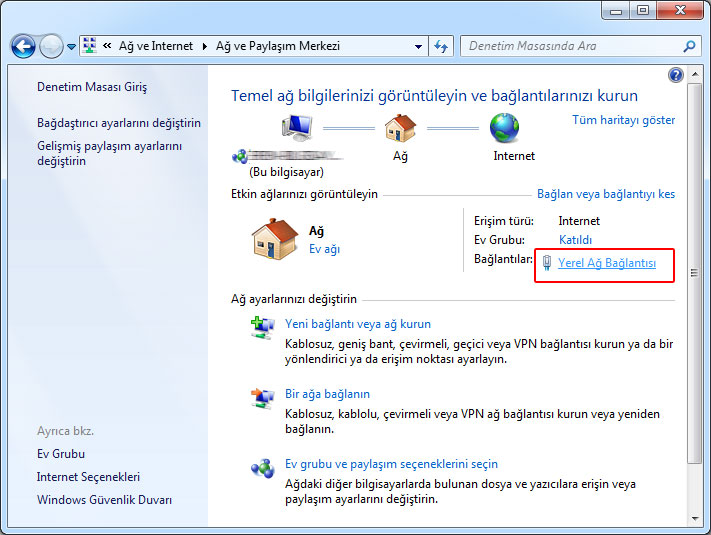
Task: Open the Yerel Ağ Bağlantısı link
Action: pos(607,263)
